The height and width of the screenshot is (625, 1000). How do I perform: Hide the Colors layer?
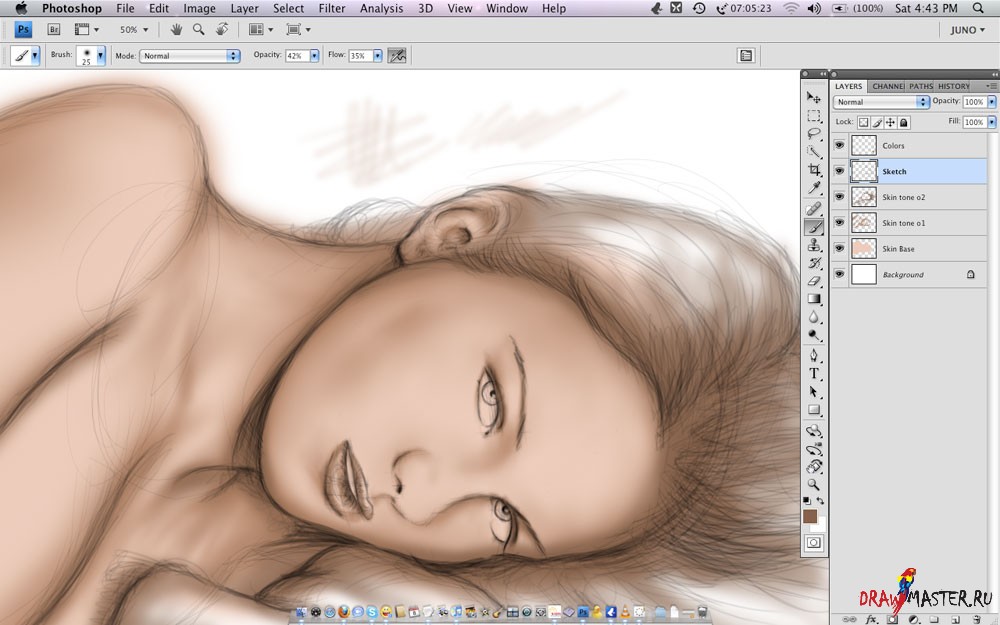pyautogui.click(x=839, y=145)
